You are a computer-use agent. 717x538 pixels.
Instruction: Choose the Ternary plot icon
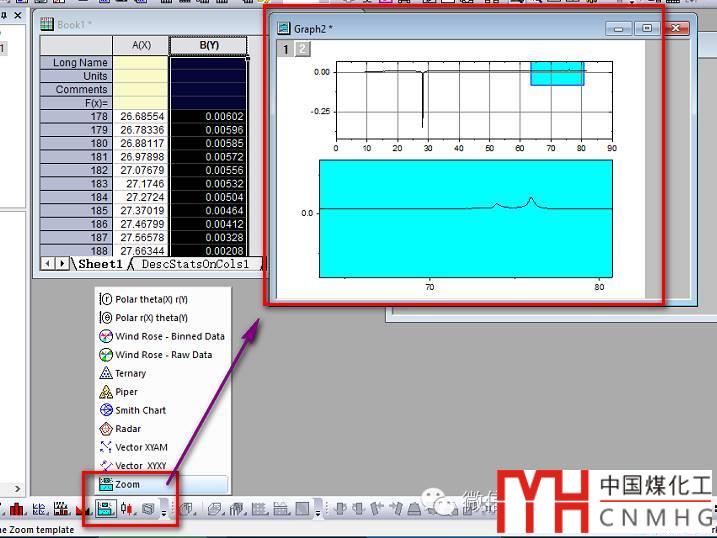[x=107, y=373]
